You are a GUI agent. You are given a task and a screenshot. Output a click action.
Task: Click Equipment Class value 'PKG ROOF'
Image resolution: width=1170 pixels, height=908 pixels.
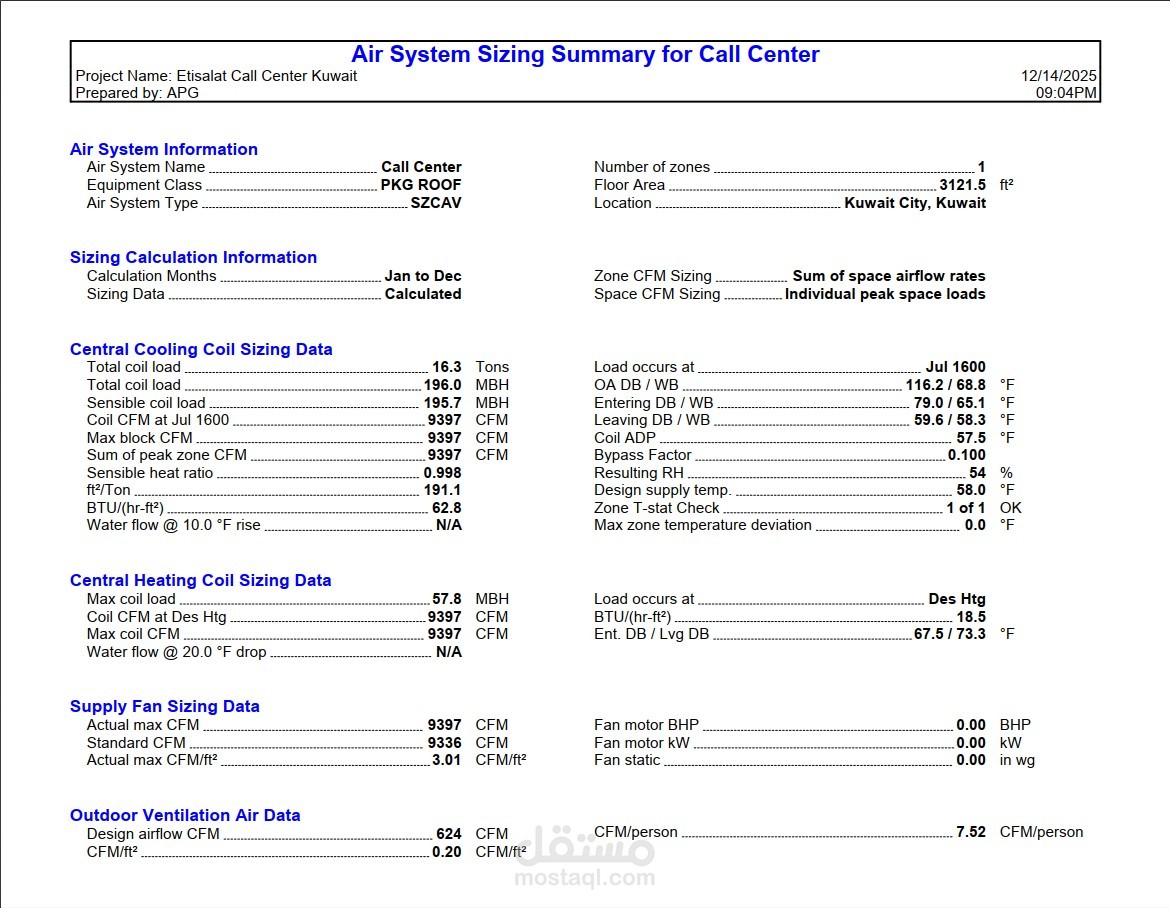pyautogui.click(x=422, y=185)
